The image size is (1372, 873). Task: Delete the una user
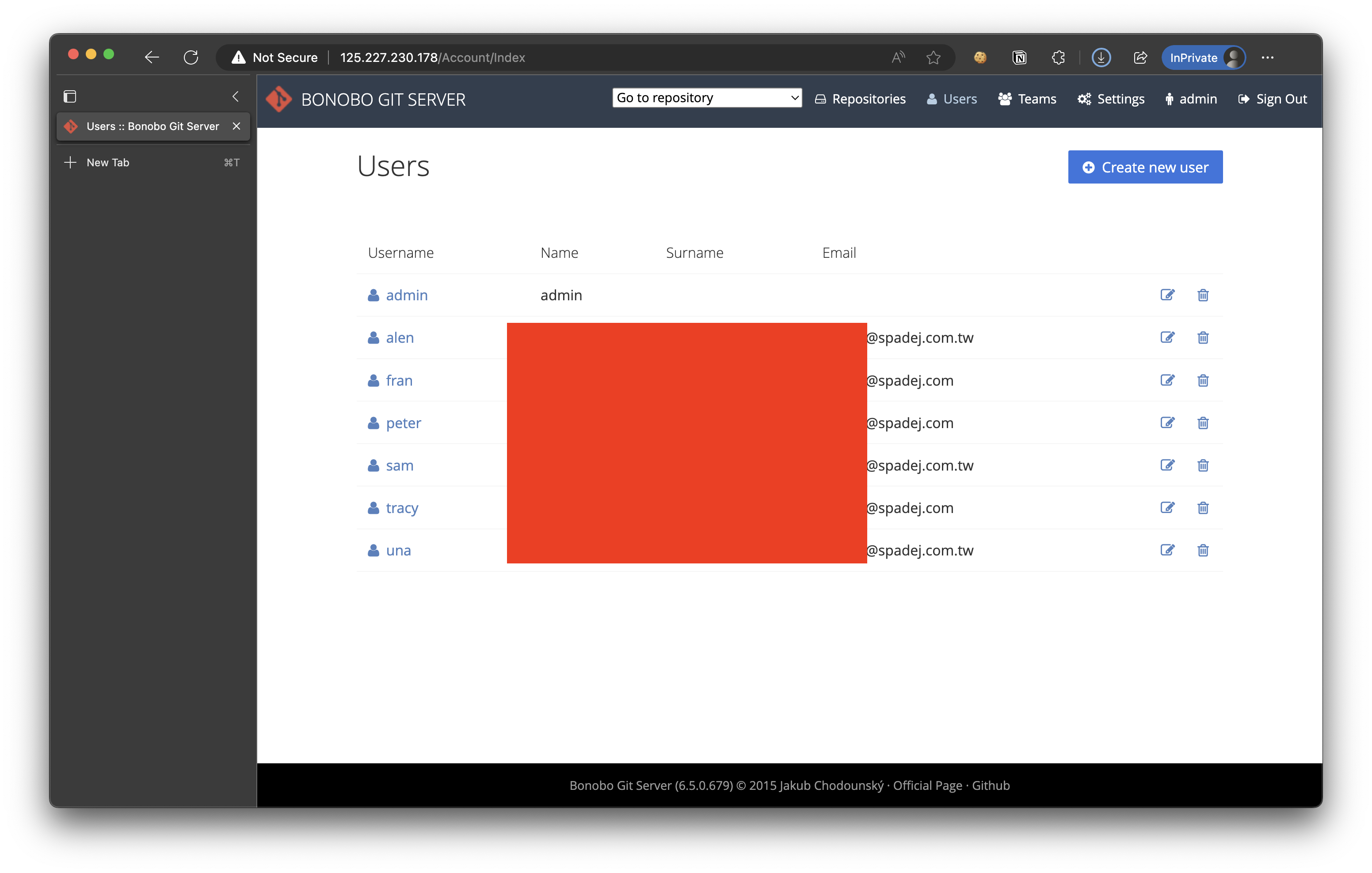coord(1203,550)
